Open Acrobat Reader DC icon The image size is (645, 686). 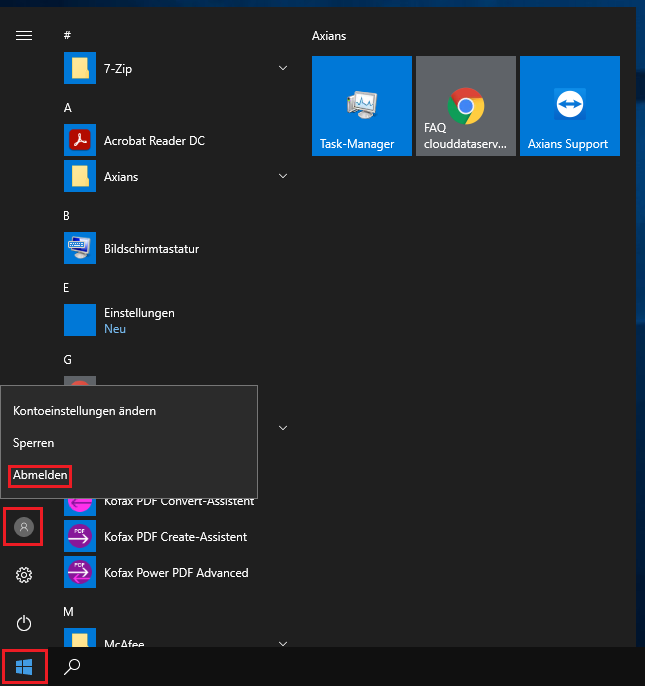coord(80,140)
